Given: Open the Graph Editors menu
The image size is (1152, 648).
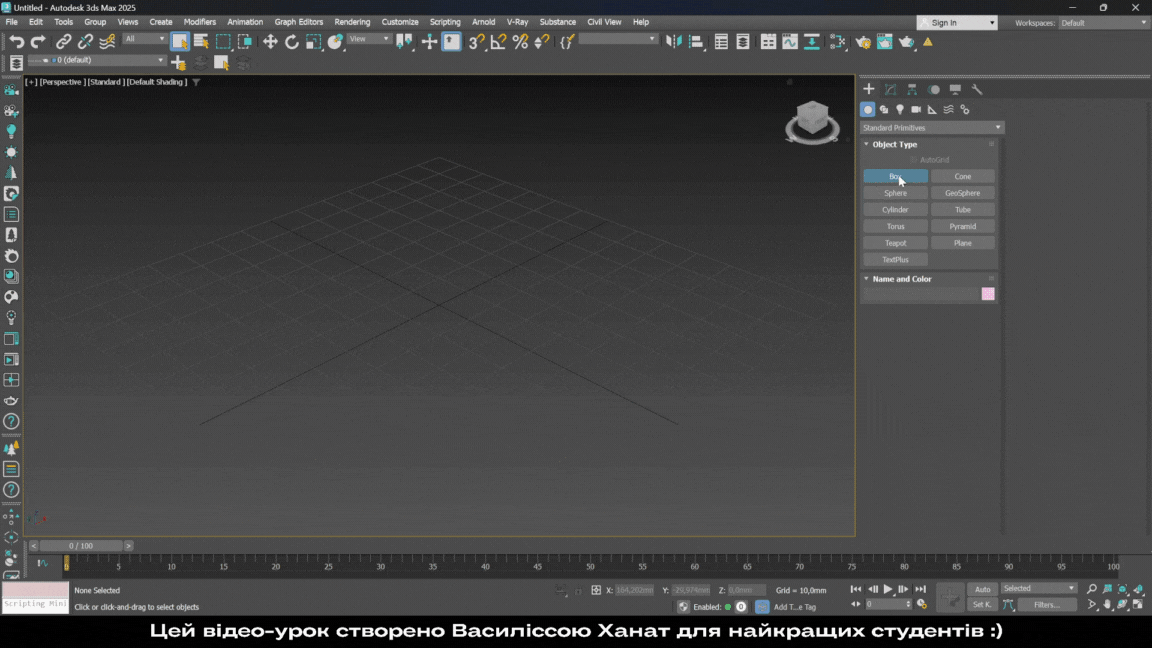Looking at the screenshot, I should [298, 22].
